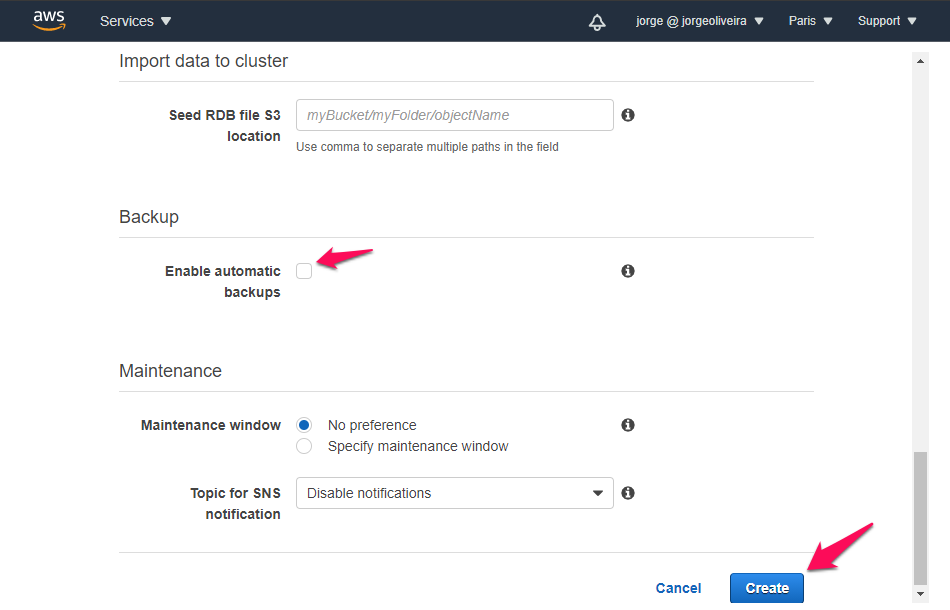Open the notifications bell icon
The image size is (950, 610).
click(x=597, y=21)
